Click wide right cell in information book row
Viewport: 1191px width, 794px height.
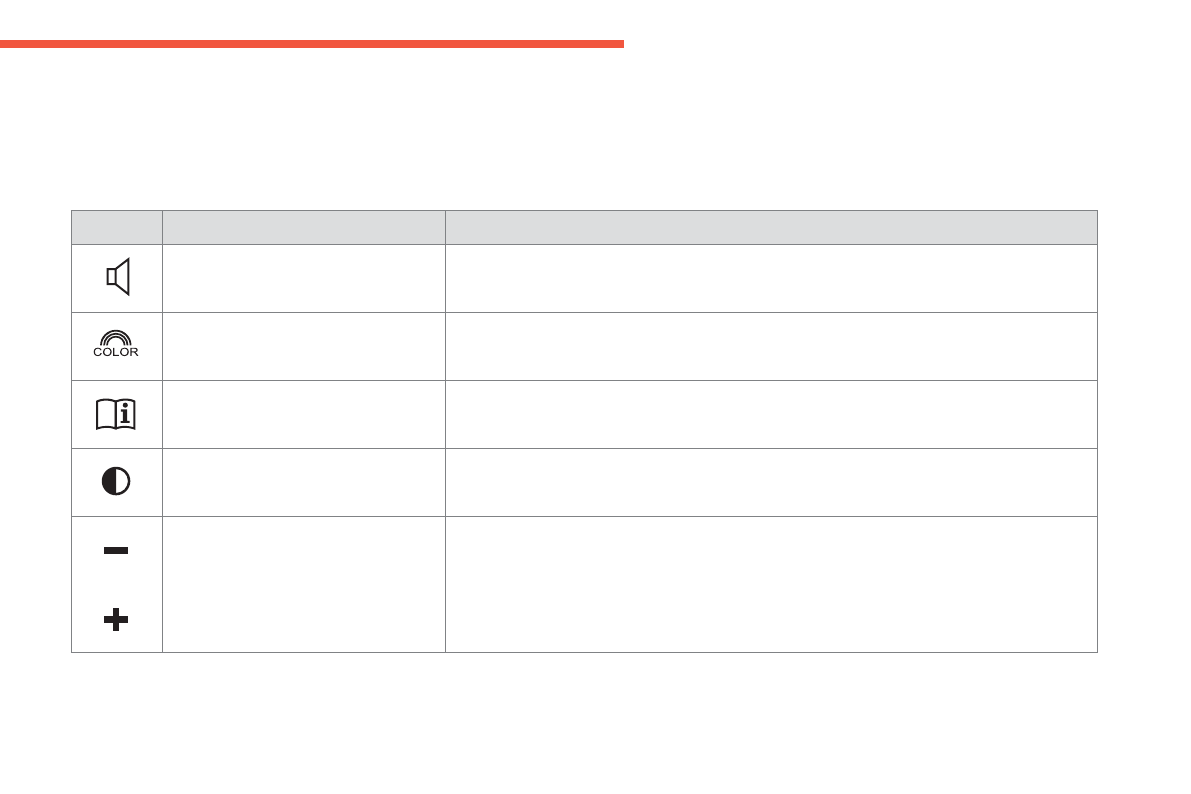[x=770, y=414]
